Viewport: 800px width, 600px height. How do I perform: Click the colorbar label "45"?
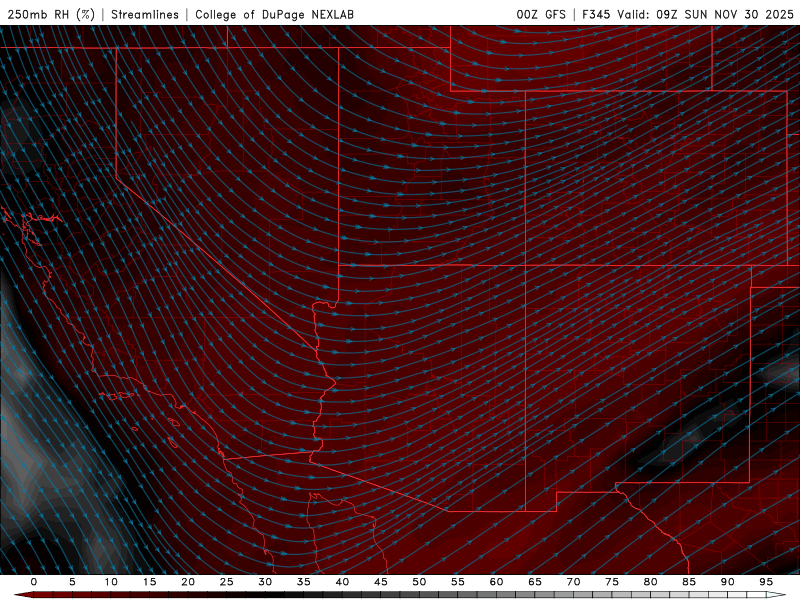pos(381,582)
